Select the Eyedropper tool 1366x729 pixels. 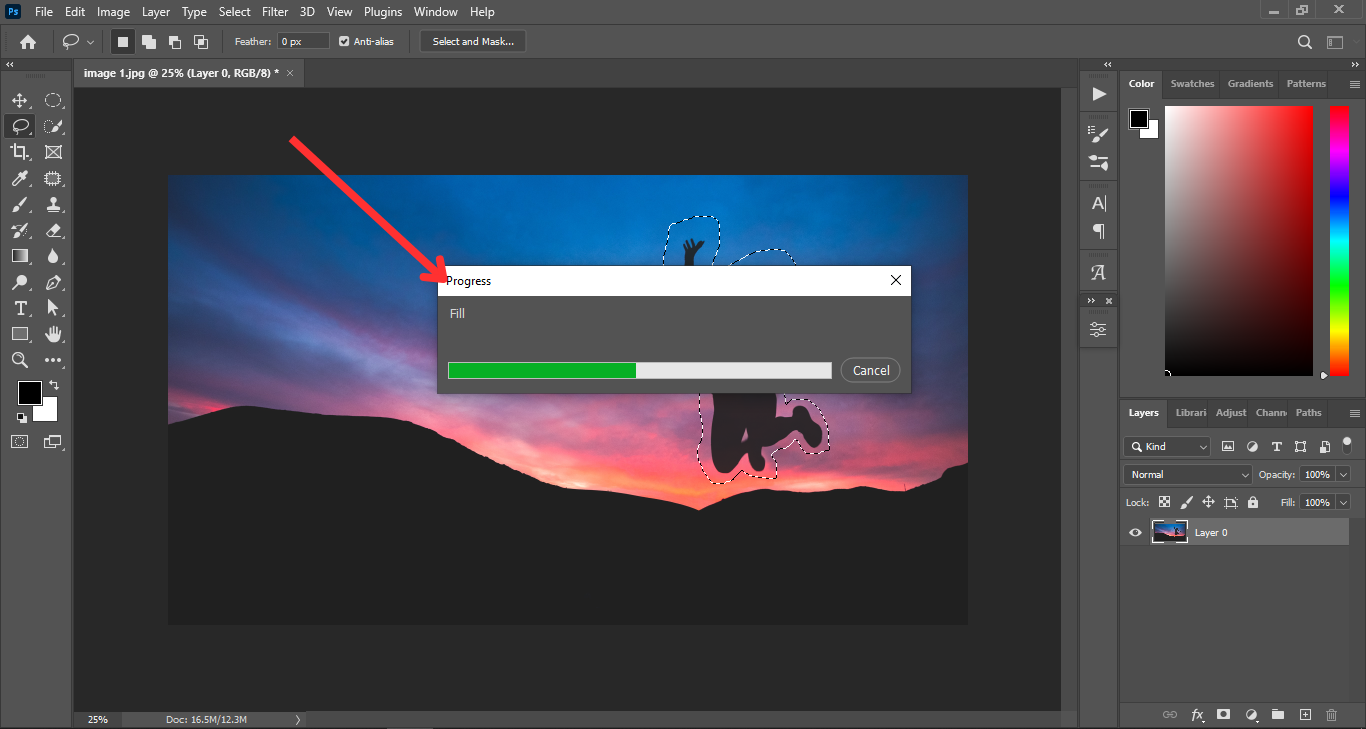coord(19,178)
